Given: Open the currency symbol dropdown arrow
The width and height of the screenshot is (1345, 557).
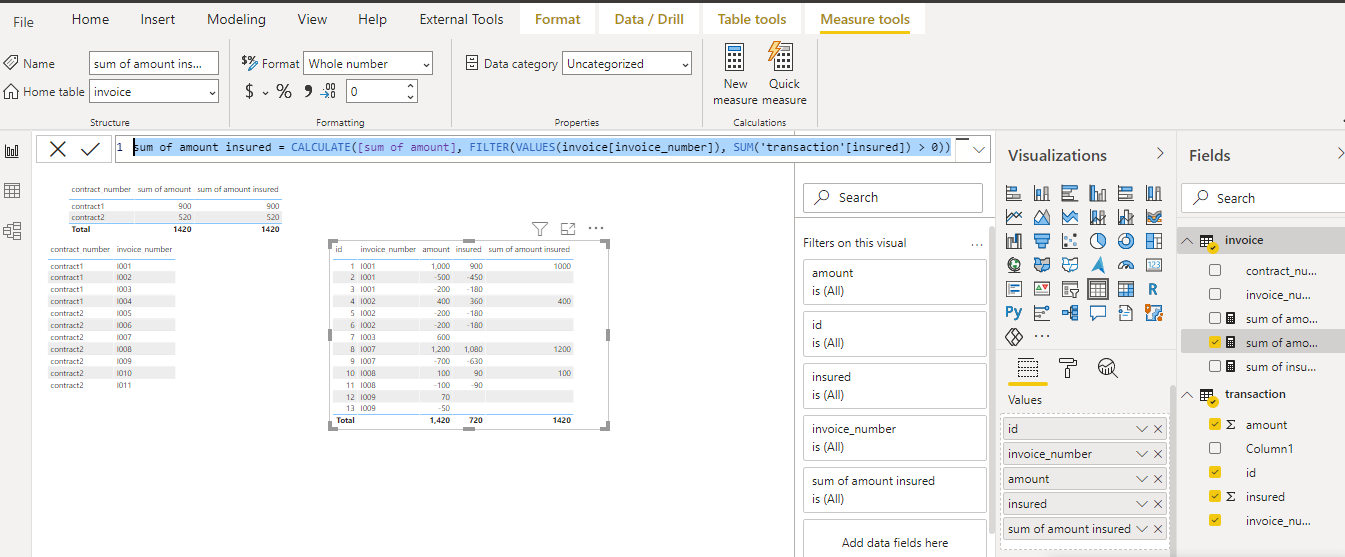Looking at the screenshot, I should point(265,92).
